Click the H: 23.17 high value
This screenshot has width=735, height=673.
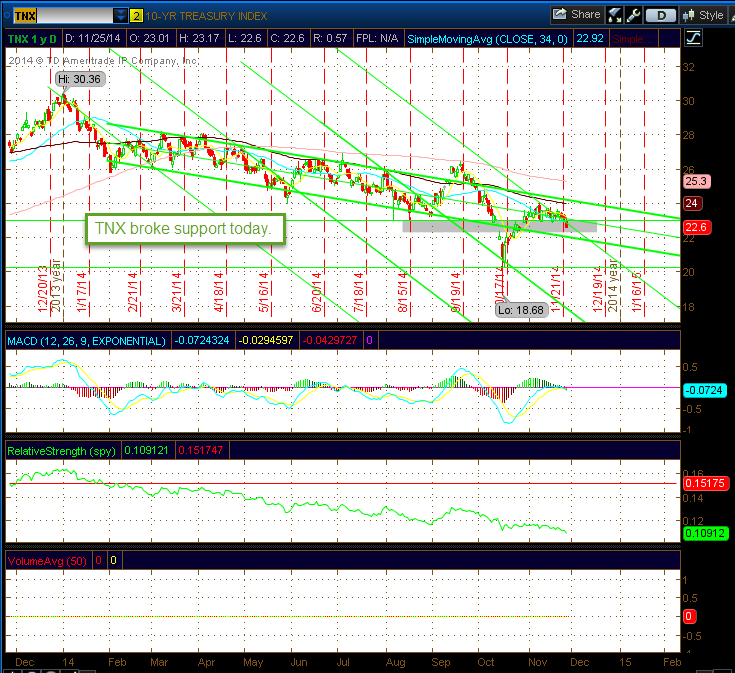tap(199, 38)
